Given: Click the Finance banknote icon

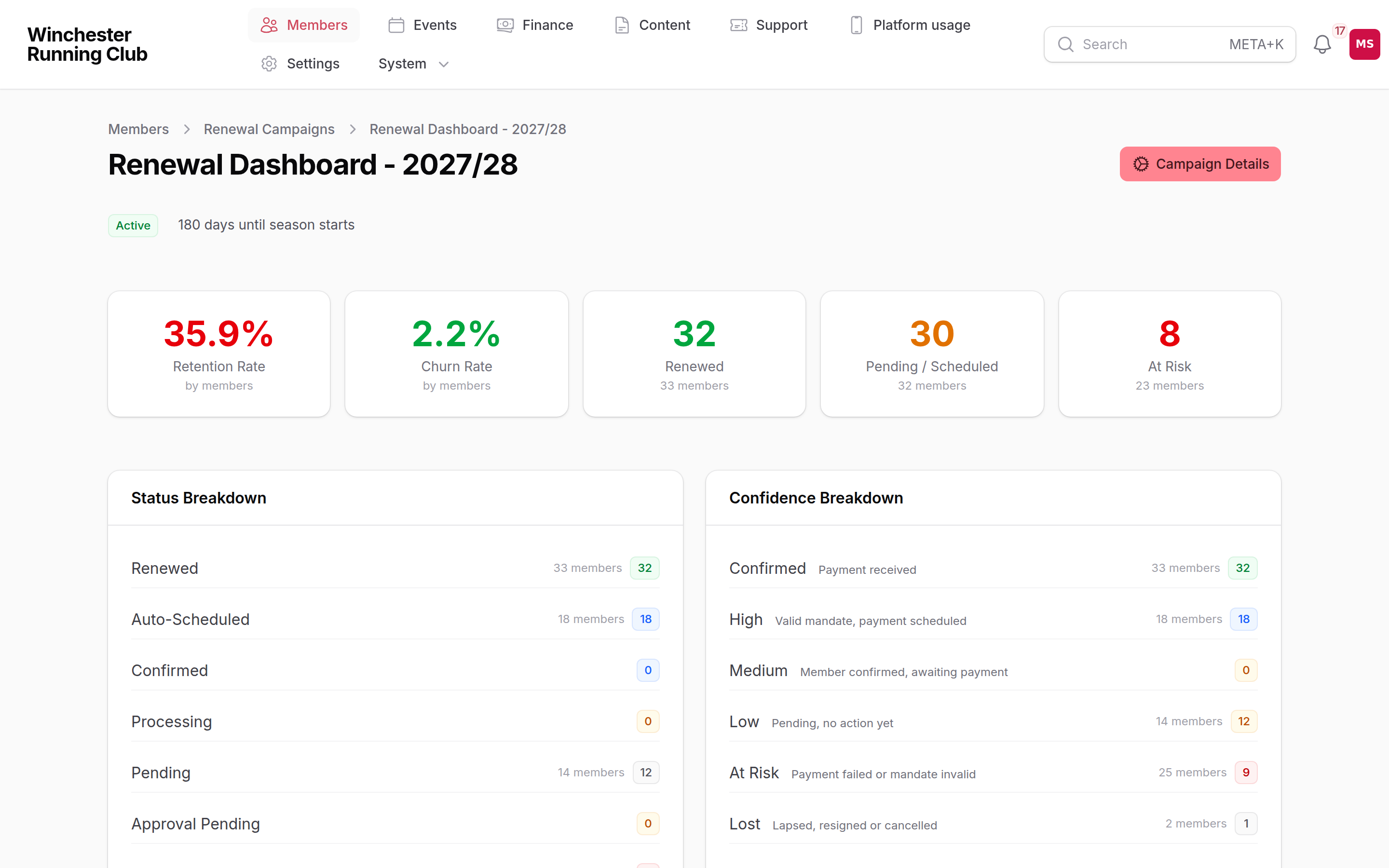Looking at the screenshot, I should click(505, 25).
